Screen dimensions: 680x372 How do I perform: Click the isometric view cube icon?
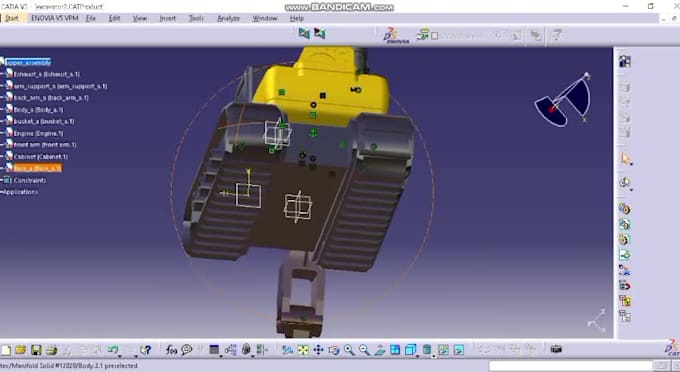[410, 349]
